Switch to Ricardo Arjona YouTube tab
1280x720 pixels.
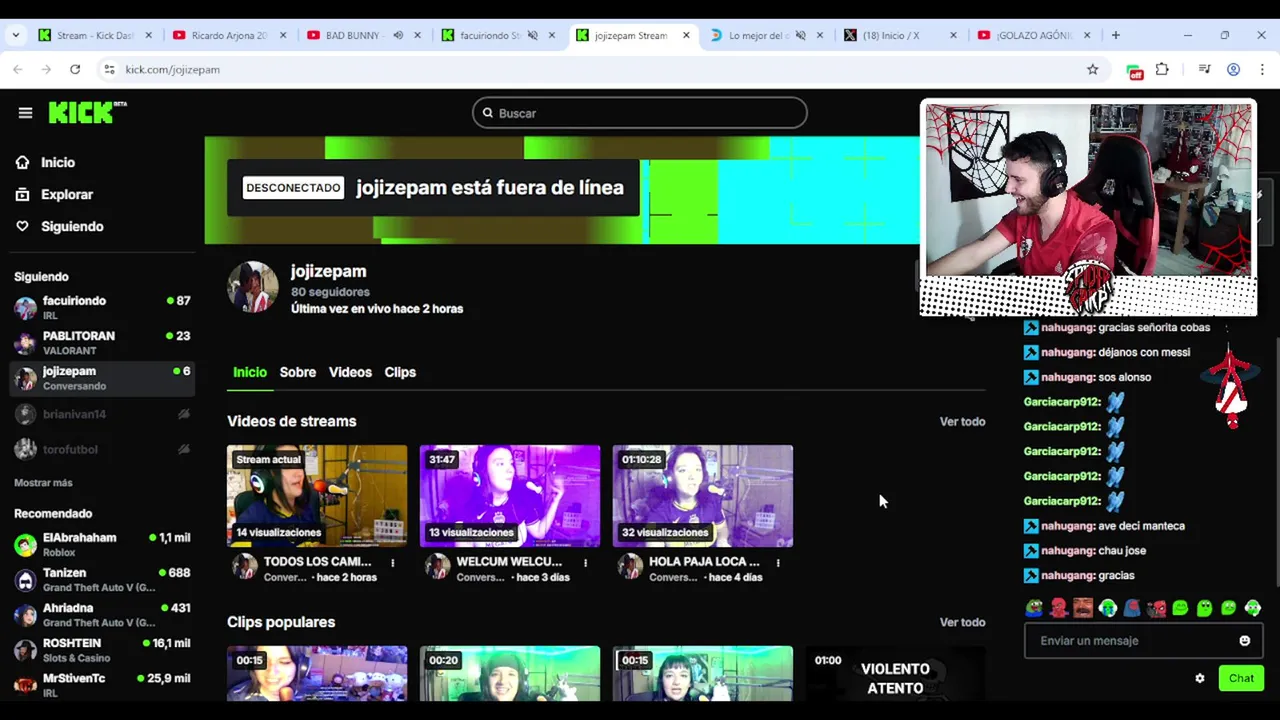pyautogui.click(x=230, y=35)
